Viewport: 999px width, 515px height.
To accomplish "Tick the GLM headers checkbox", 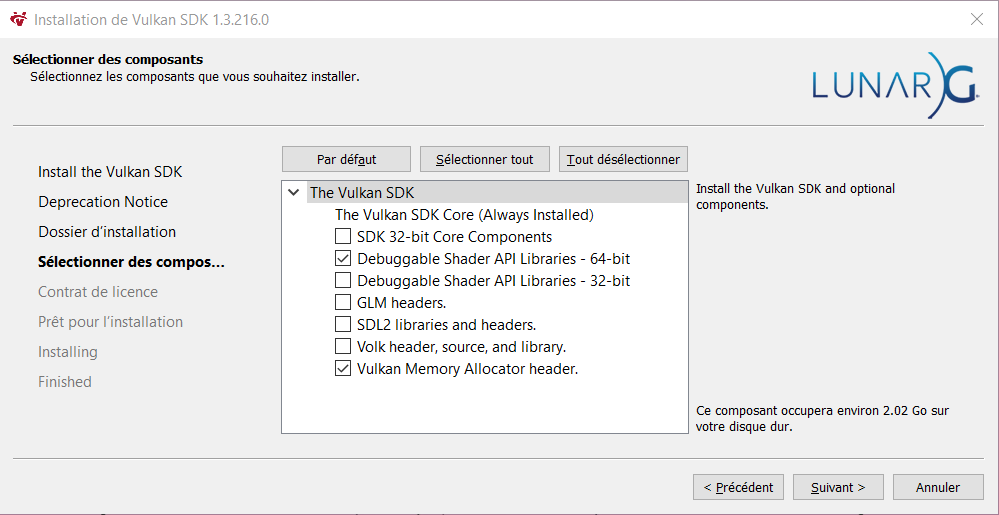I will point(343,302).
